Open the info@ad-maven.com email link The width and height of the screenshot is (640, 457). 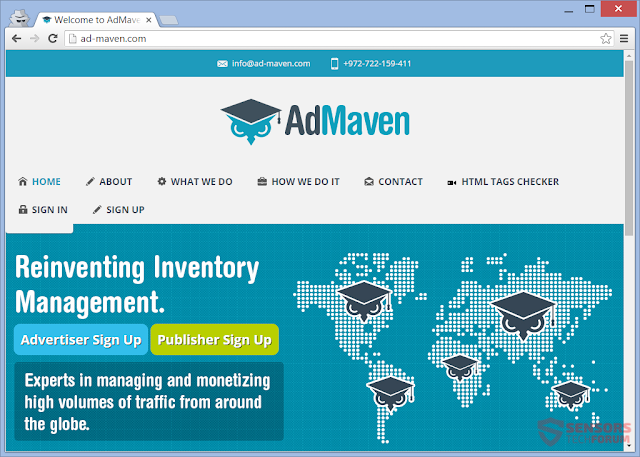(271, 64)
